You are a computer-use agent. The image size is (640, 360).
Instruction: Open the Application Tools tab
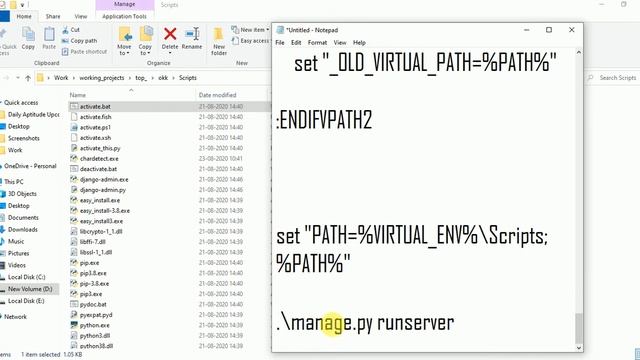tap(124, 16)
